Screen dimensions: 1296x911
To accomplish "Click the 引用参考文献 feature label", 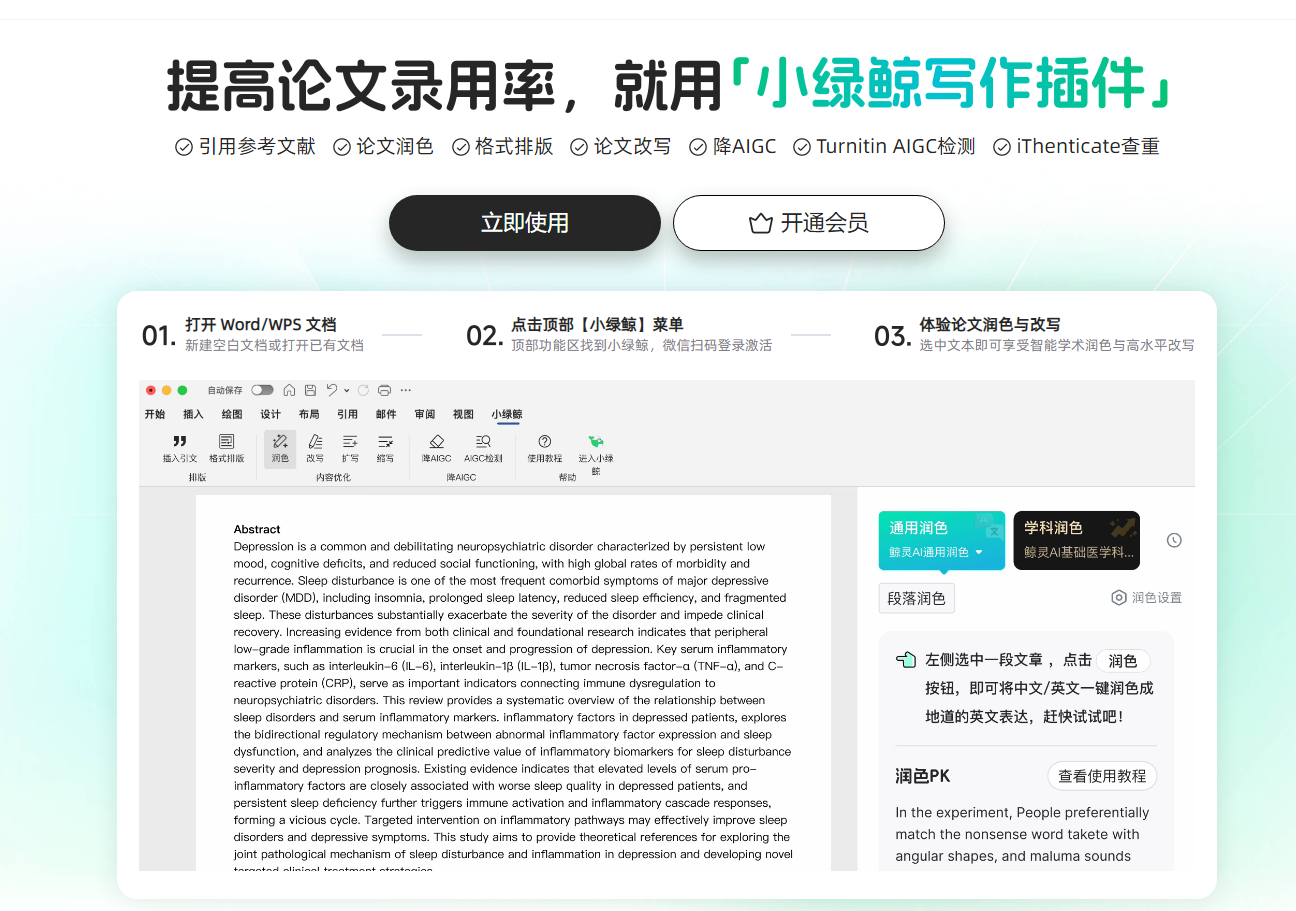I will click(x=257, y=147).
